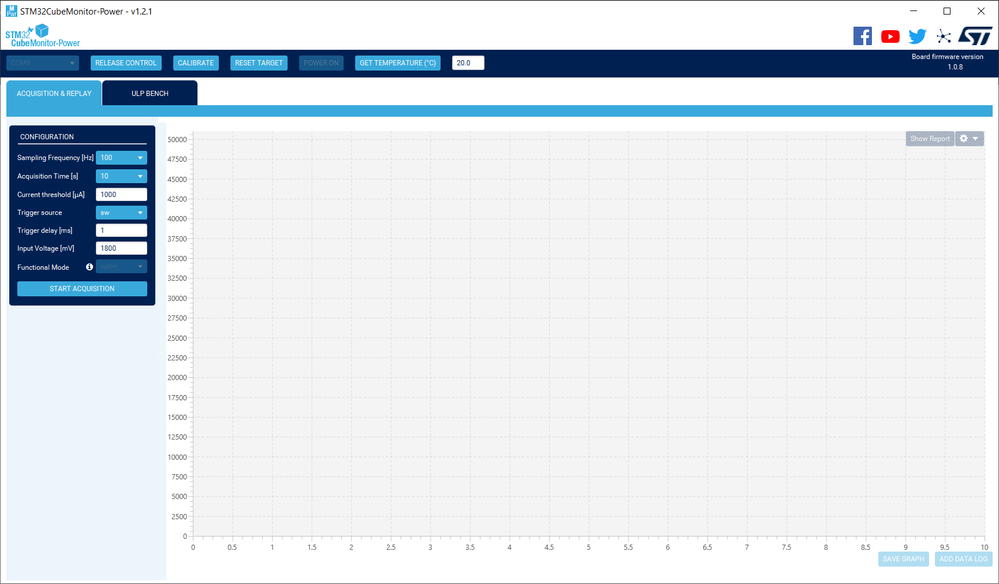Minimize the STM32CubeMonitor-Power window
This screenshot has width=999, height=584.
[914, 11]
